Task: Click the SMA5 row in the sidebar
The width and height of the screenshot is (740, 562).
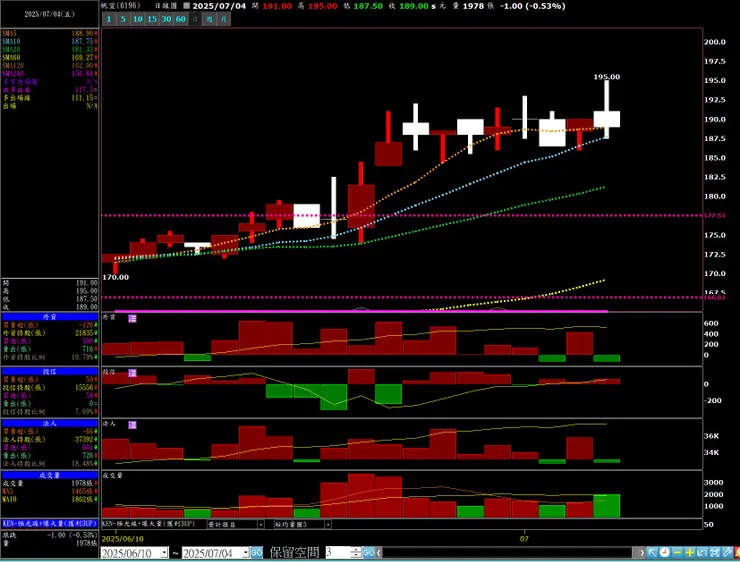Action: point(50,34)
